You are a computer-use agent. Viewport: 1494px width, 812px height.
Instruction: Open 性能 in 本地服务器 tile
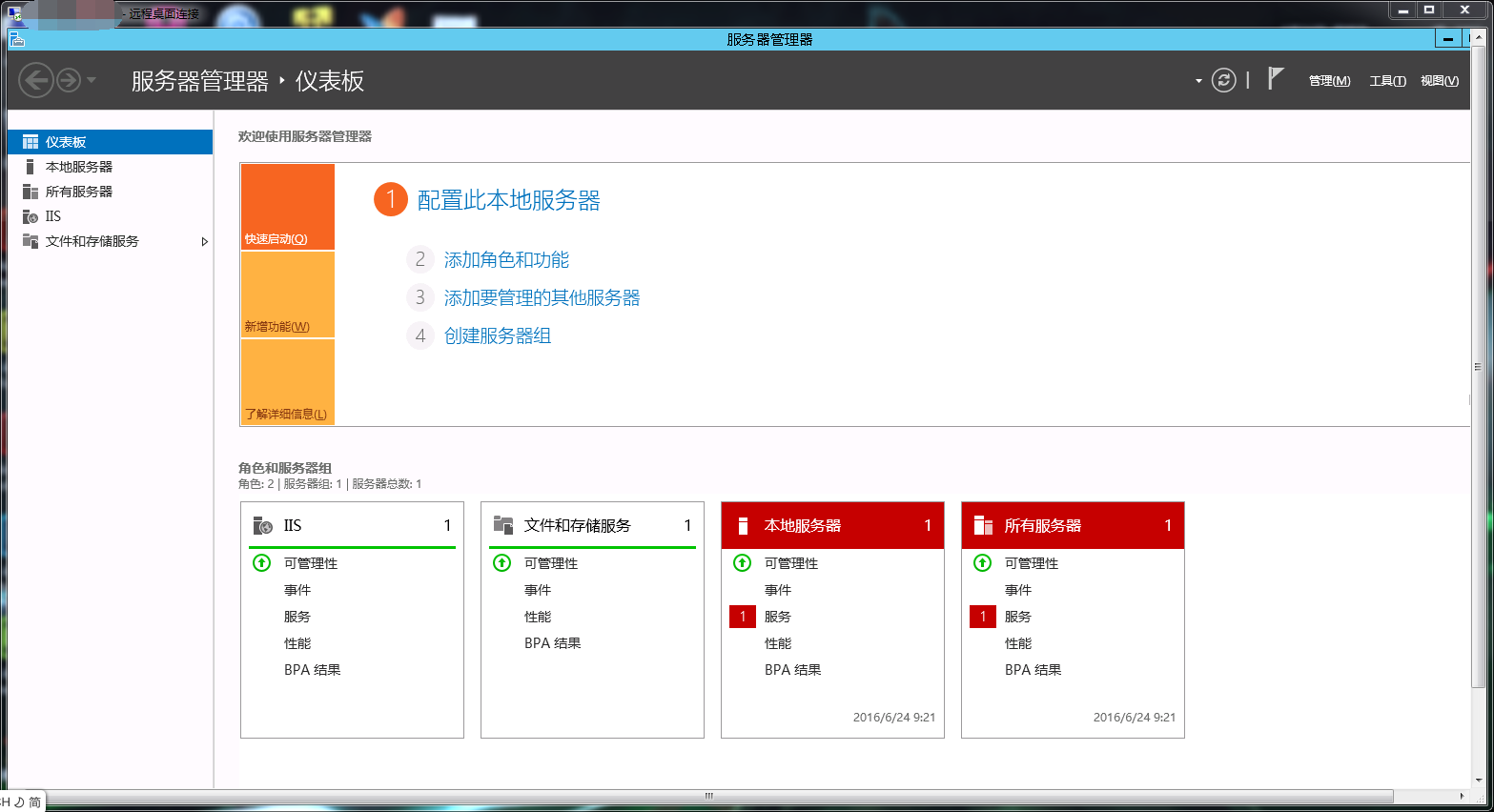tap(778, 643)
